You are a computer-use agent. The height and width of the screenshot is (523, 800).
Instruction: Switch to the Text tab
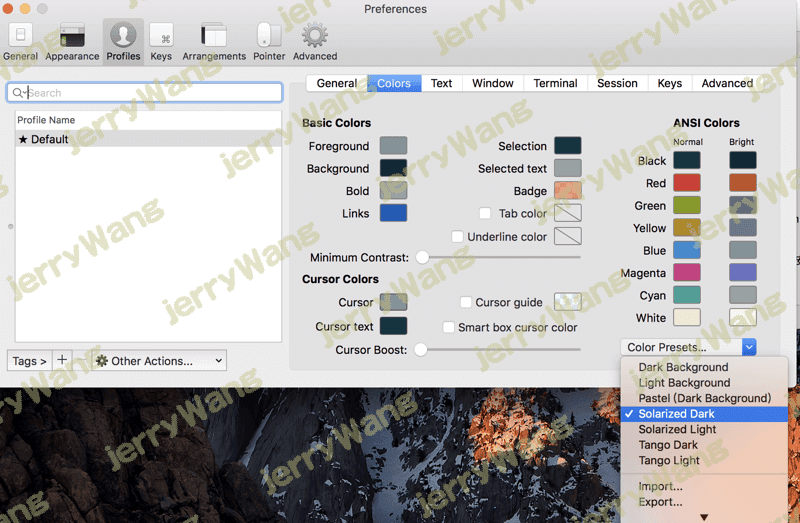(x=441, y=84)
